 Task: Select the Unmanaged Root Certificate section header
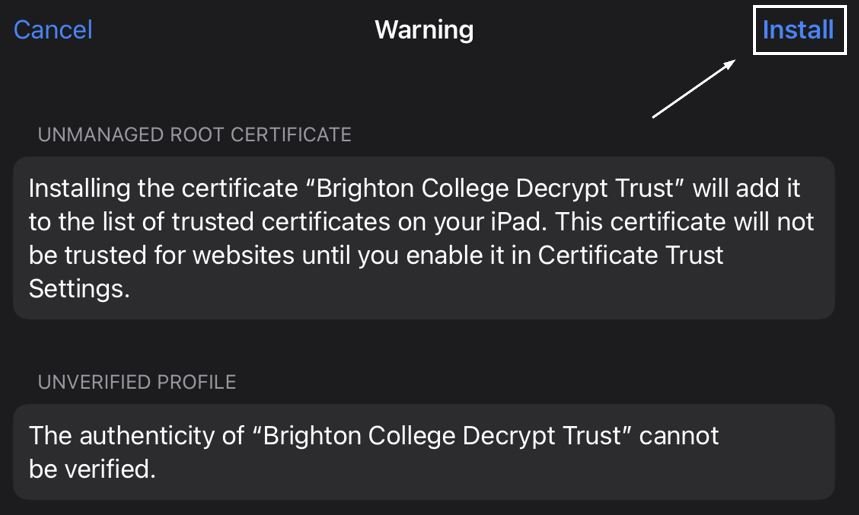pyautogui.click(x=194, y=135)
